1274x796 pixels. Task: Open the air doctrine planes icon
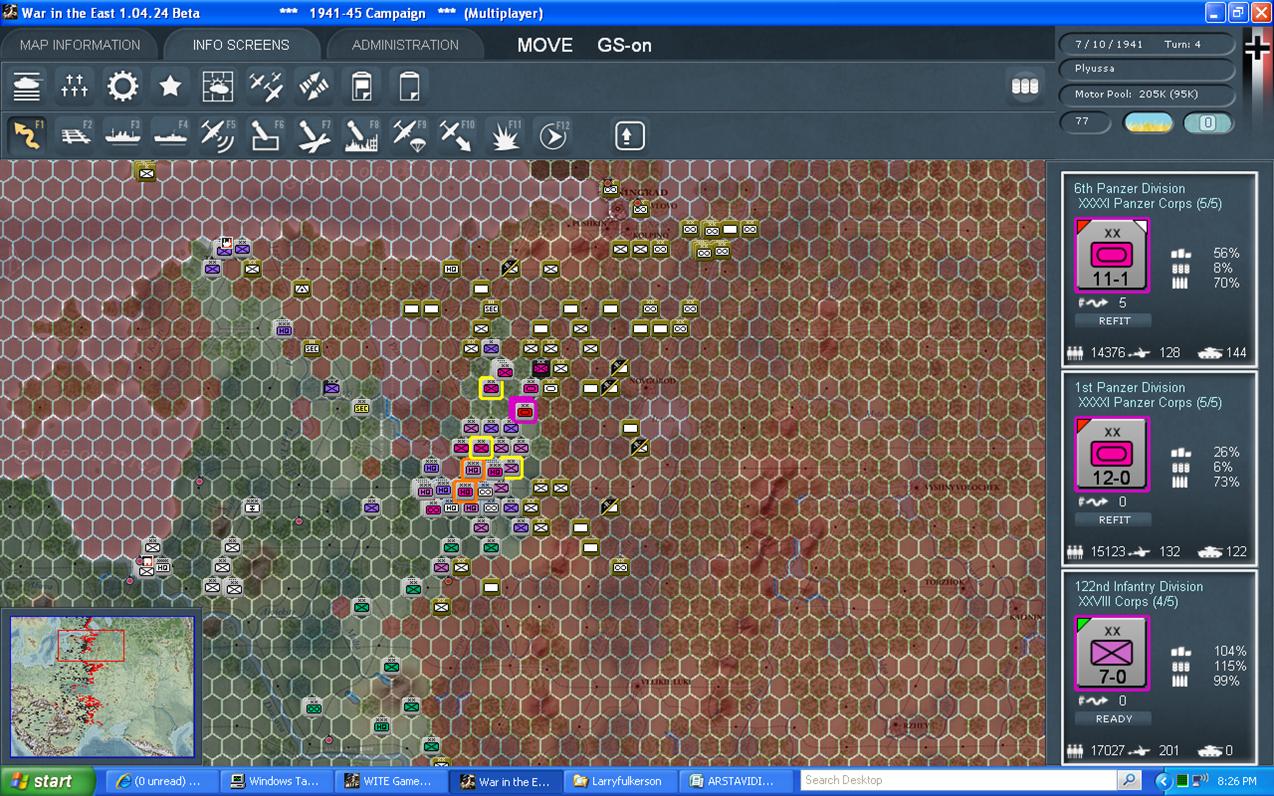tap(266, 87)
